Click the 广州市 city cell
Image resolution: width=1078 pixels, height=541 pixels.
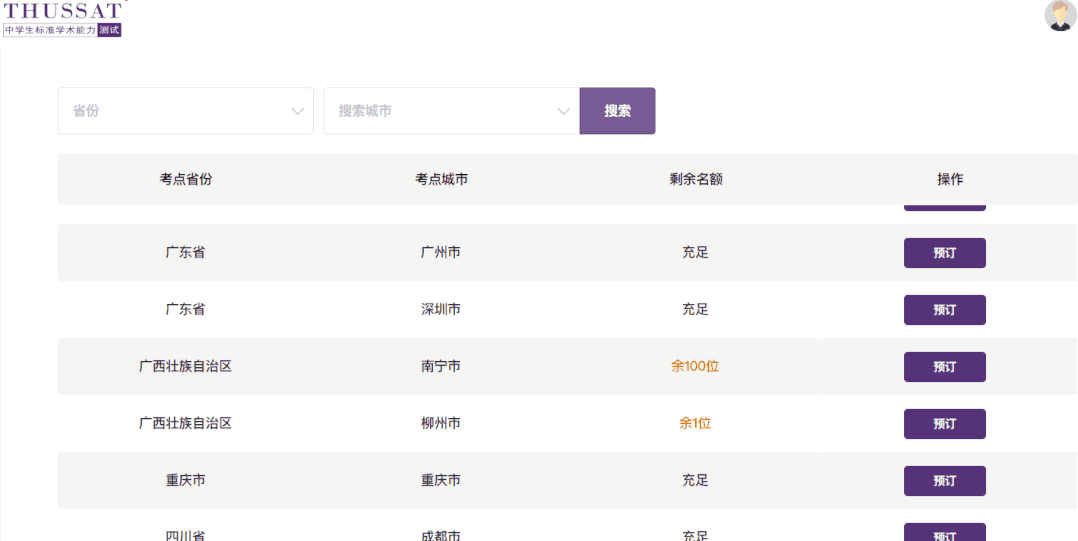441,253
